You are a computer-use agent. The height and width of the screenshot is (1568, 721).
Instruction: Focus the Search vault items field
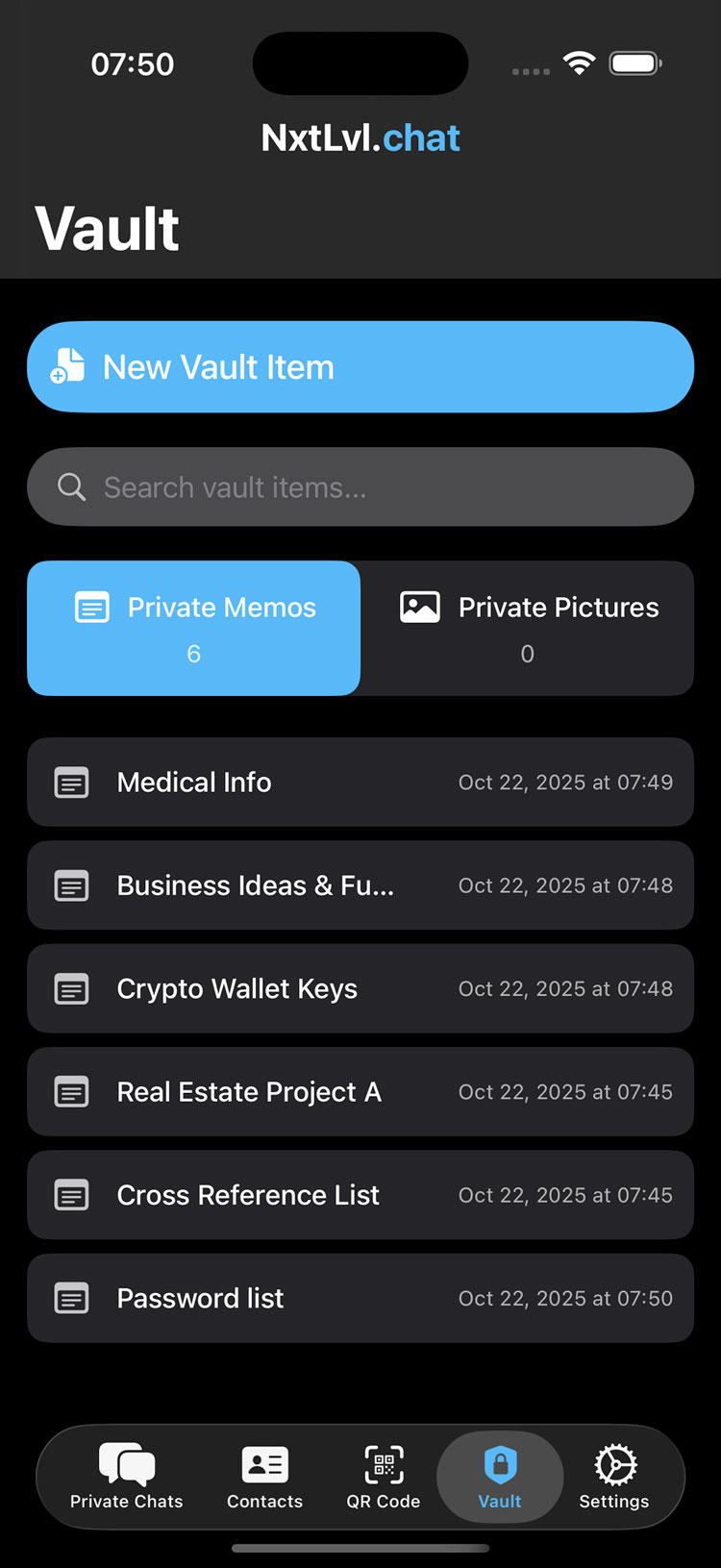tap(385, 486)
